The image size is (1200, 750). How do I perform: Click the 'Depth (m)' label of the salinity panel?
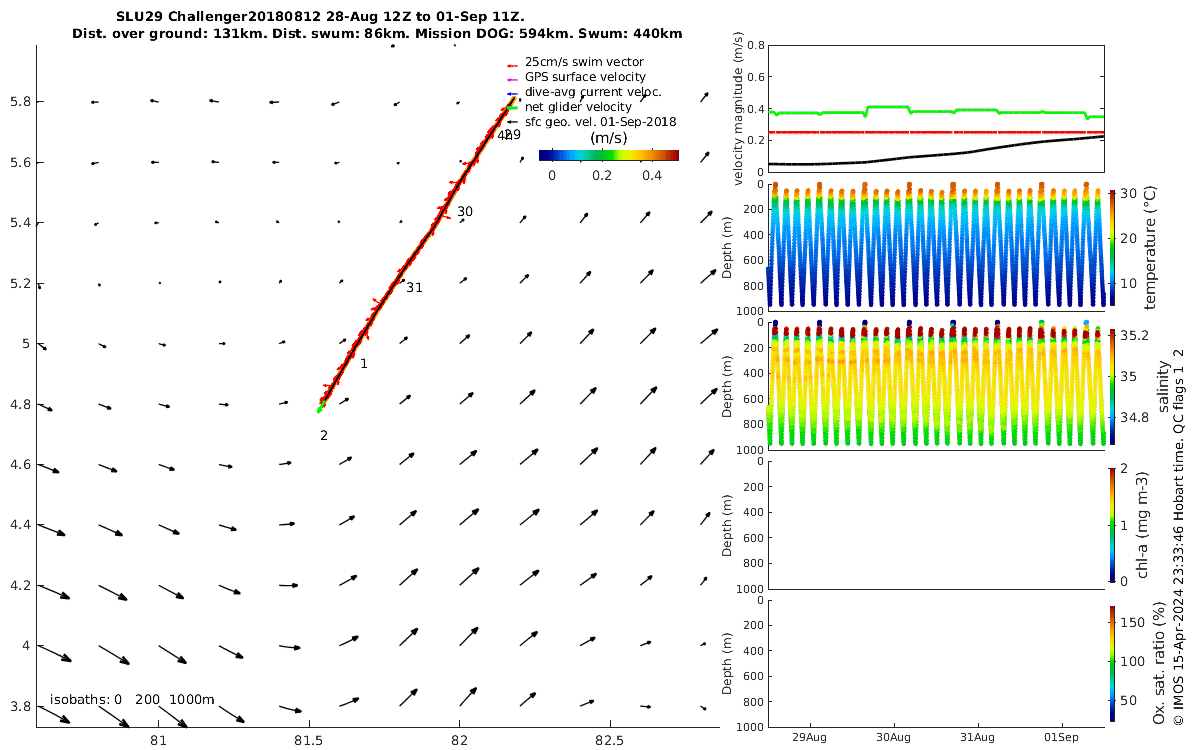point(728,386)
